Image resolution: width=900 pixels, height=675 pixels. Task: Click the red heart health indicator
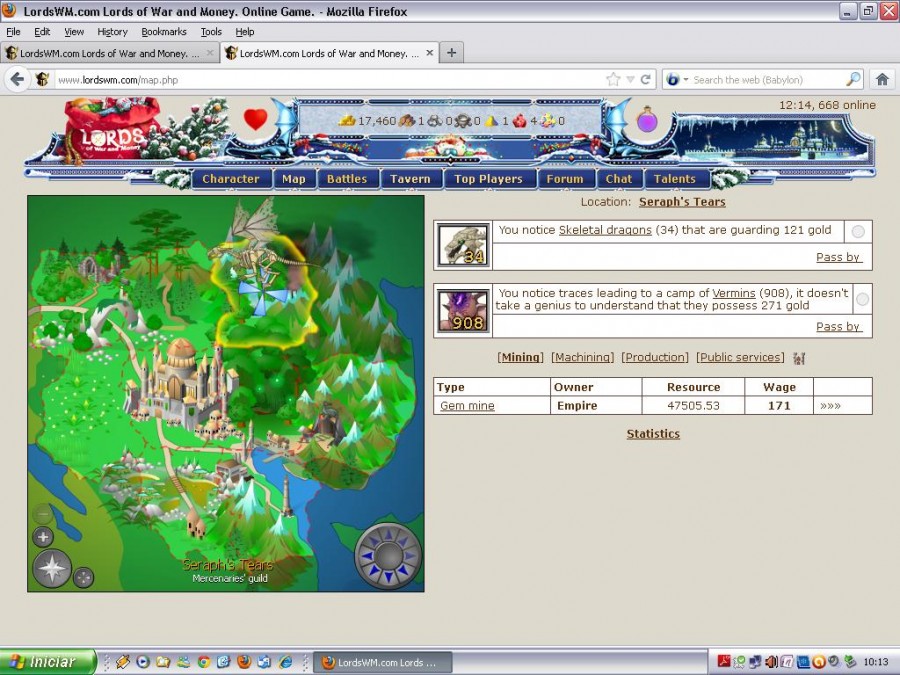pos(255,119)
